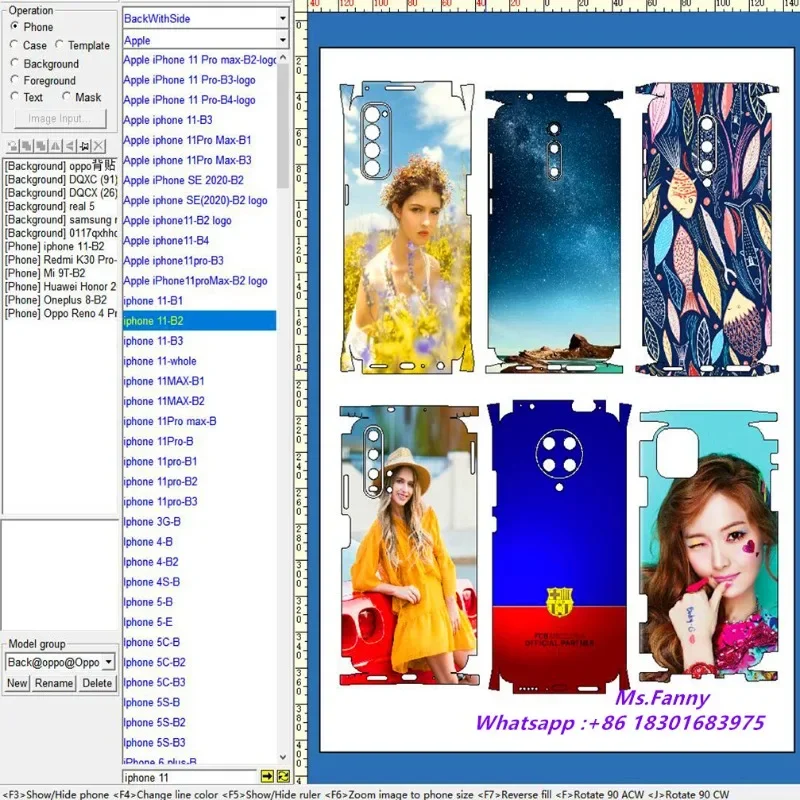This screenshot has height=800, width=800.
Task: Click the X delete layer icon
Action: pos(99,146)
